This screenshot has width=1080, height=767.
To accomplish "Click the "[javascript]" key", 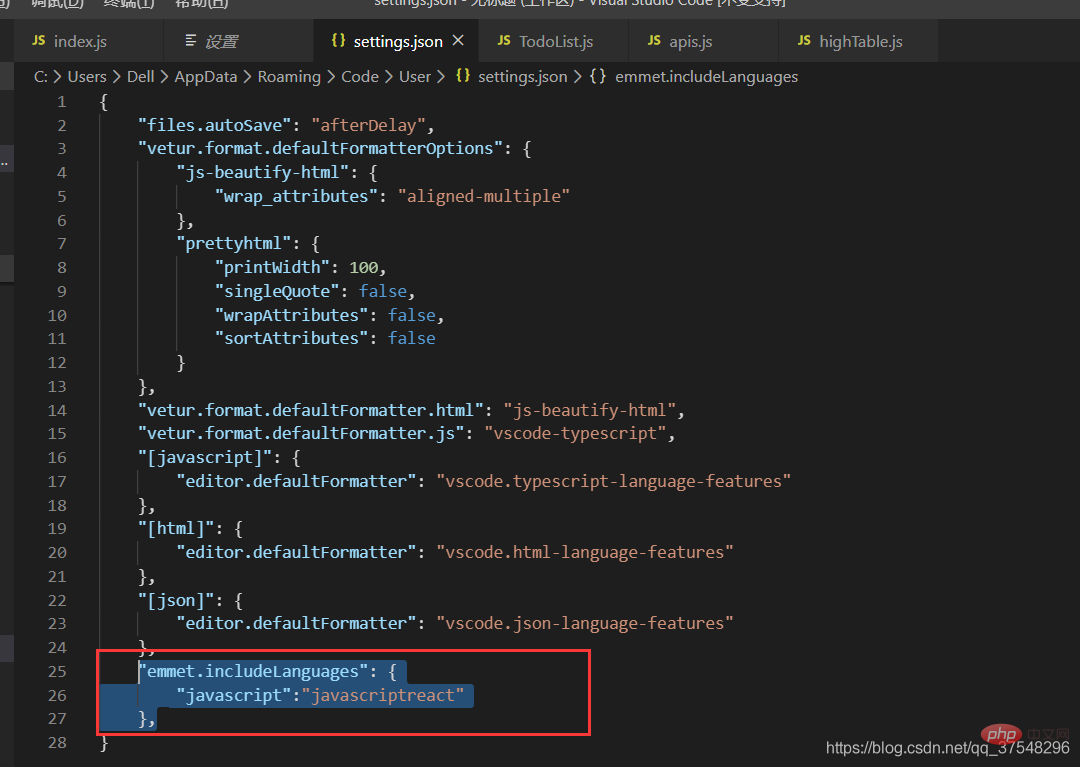I will click(x=205, y=458).
